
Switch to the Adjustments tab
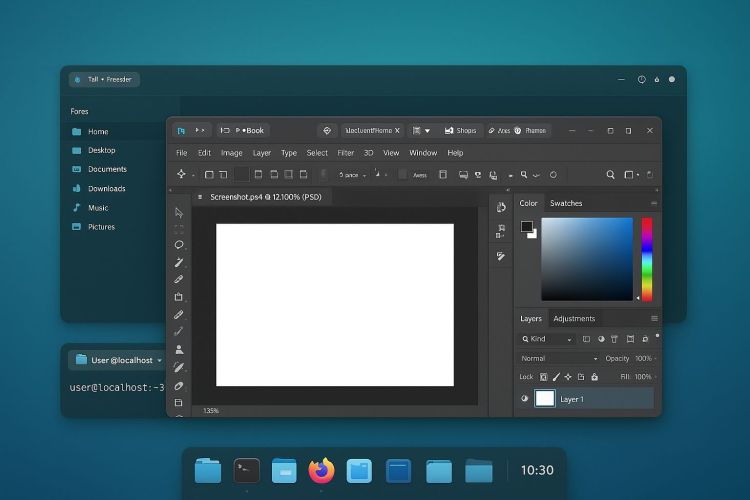pyautogui.click(x=574, y=319)
